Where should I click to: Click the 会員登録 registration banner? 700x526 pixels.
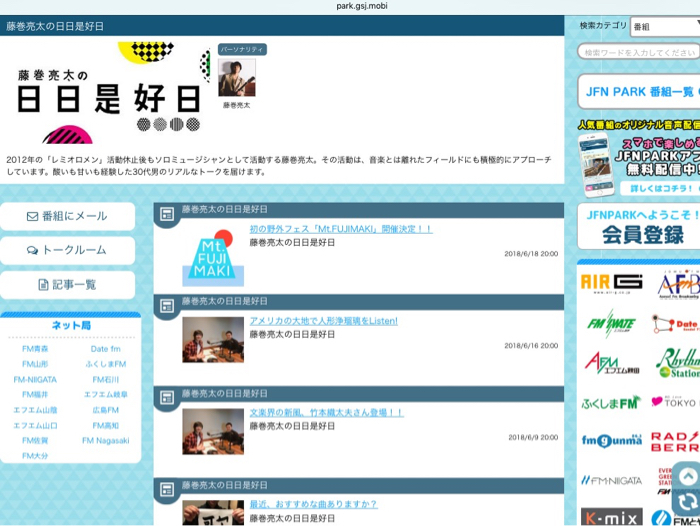pyautogui.click(x=638, y=227)
